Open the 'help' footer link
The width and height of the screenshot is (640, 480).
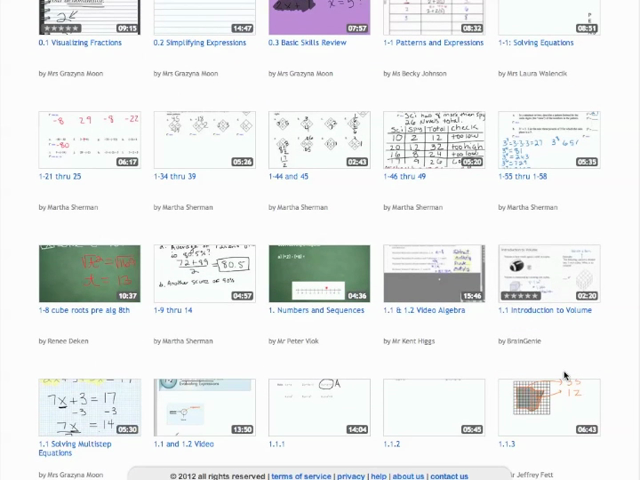coord(378,476)
